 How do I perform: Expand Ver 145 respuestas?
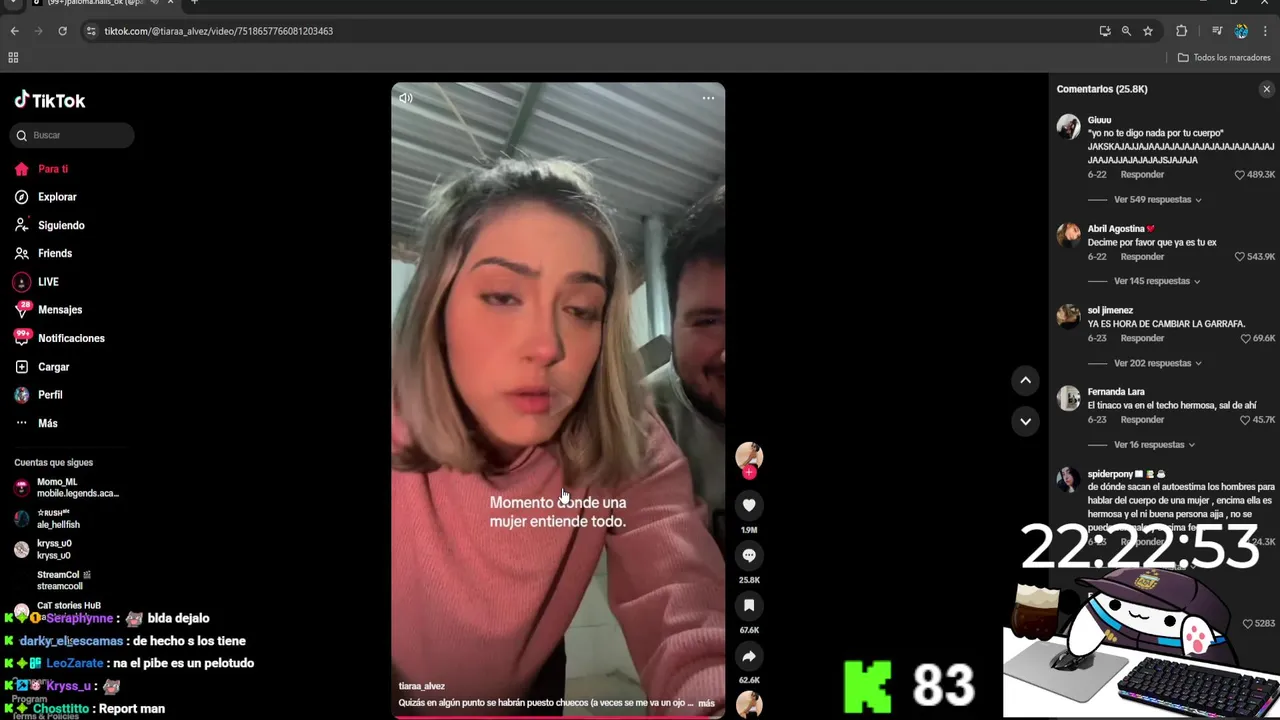click(x=1157, y=281)
